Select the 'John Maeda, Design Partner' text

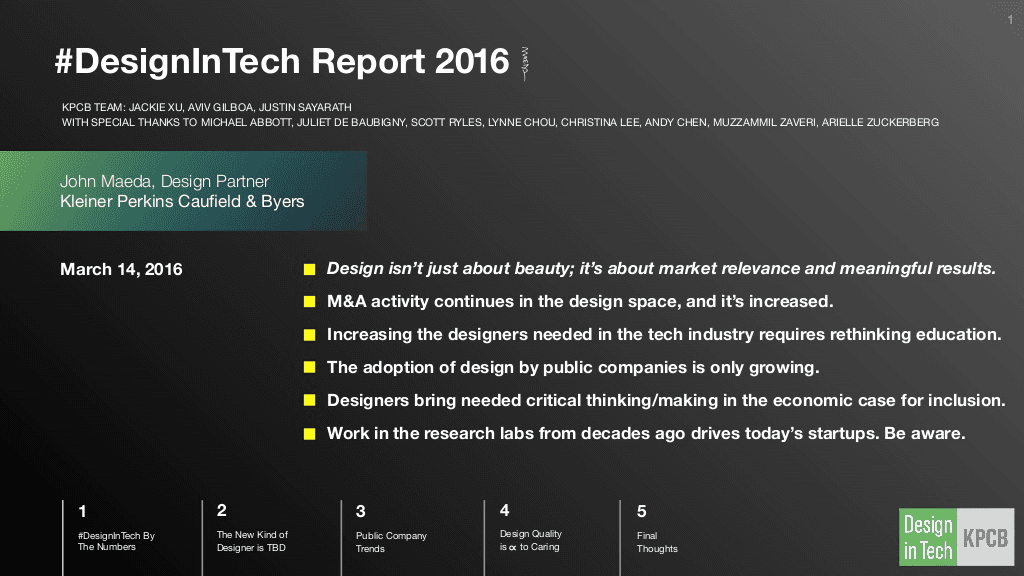(x=164, y=182)
